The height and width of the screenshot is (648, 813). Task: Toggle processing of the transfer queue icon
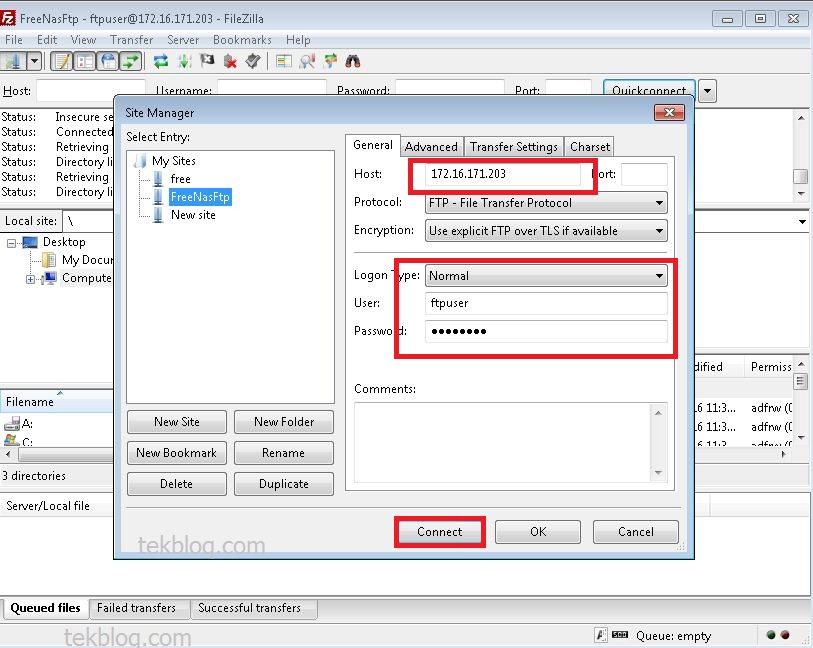click(185, 61)
